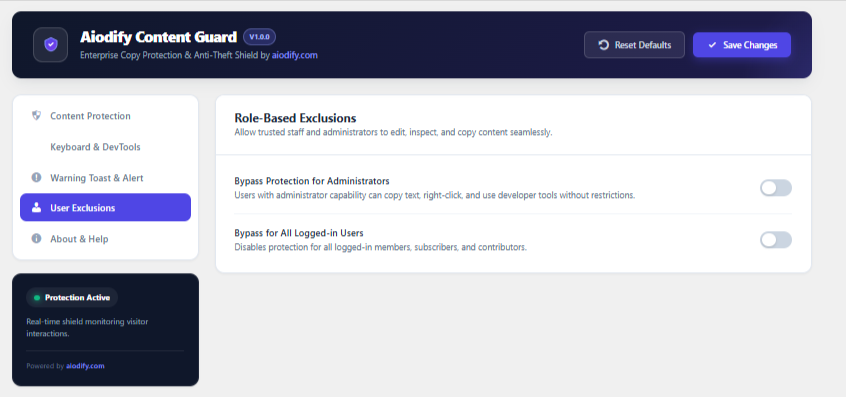Open Warning Toast & Alert settings
The width and height of the screenshot is (846, 397).
click(x=105, y=177)
